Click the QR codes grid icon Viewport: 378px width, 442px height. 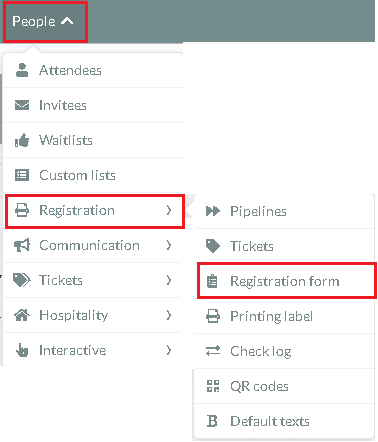point(213,386)
